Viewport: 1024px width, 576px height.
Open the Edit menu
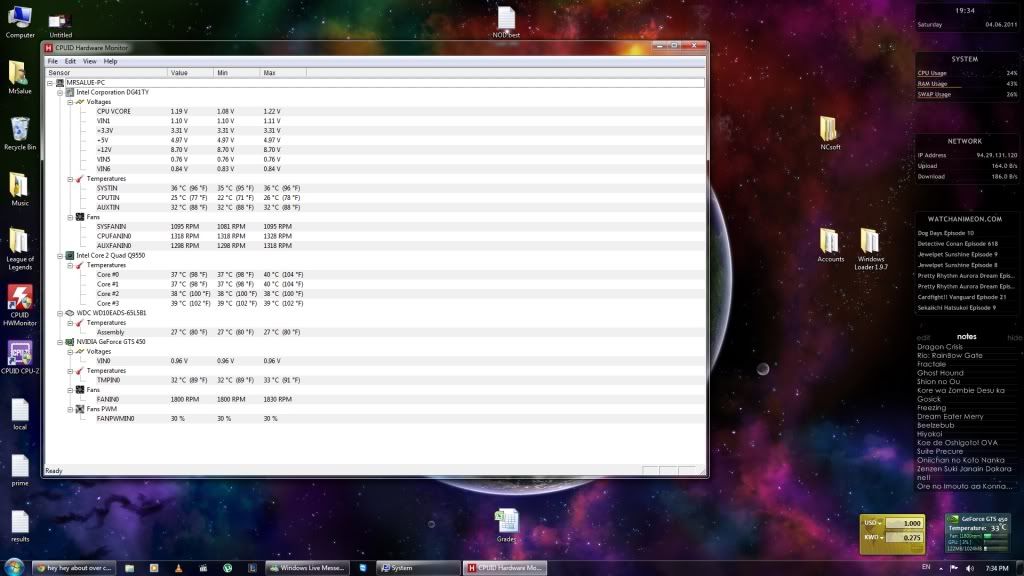pyautogui.click(x=70, y=61)
